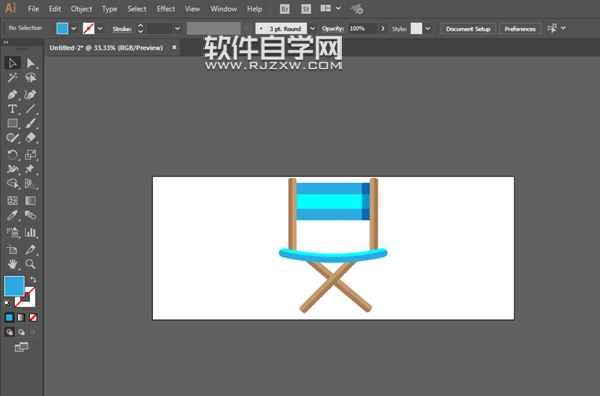Collapse the tools panel double arrow
This screenshot has width=600, height=396.
(x=6, y=42)
